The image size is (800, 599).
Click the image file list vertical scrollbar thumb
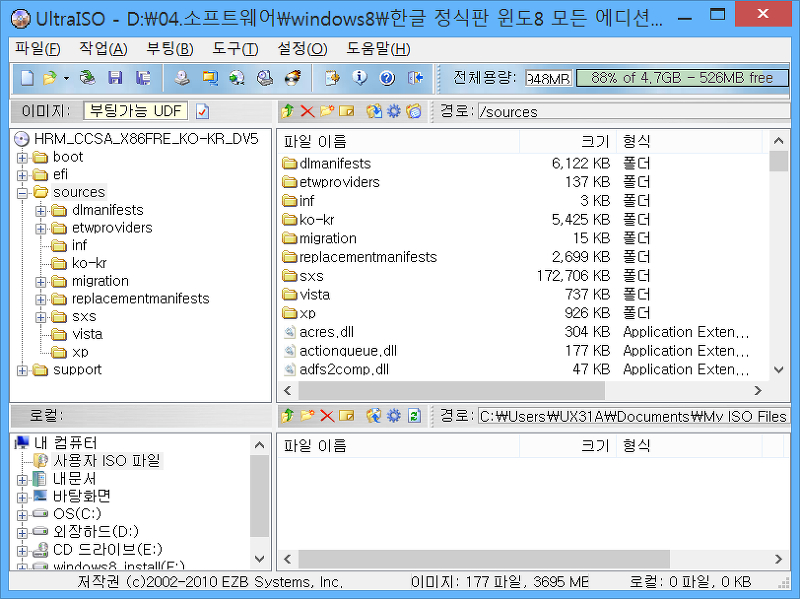779,161
